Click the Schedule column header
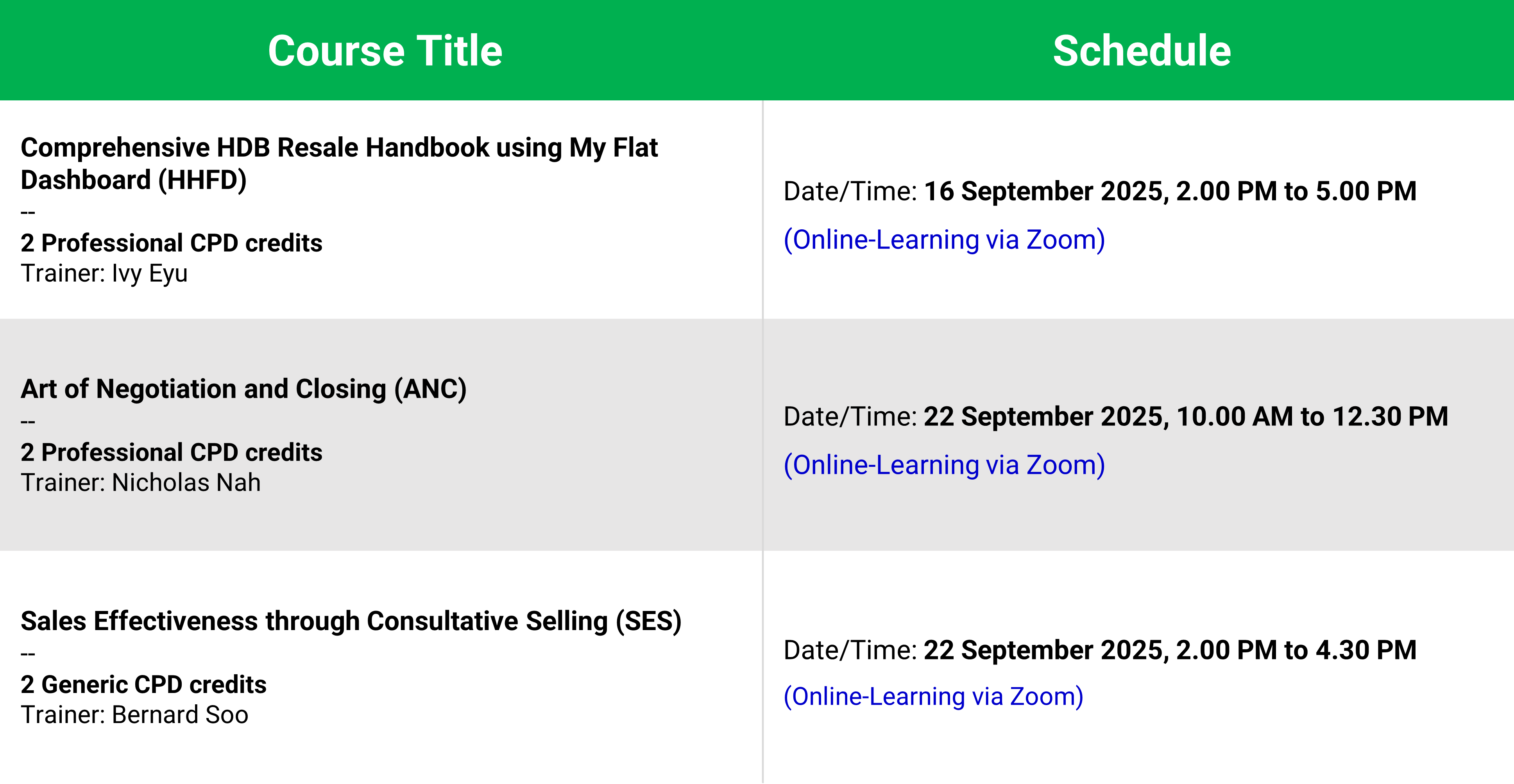 (1142, 51)
